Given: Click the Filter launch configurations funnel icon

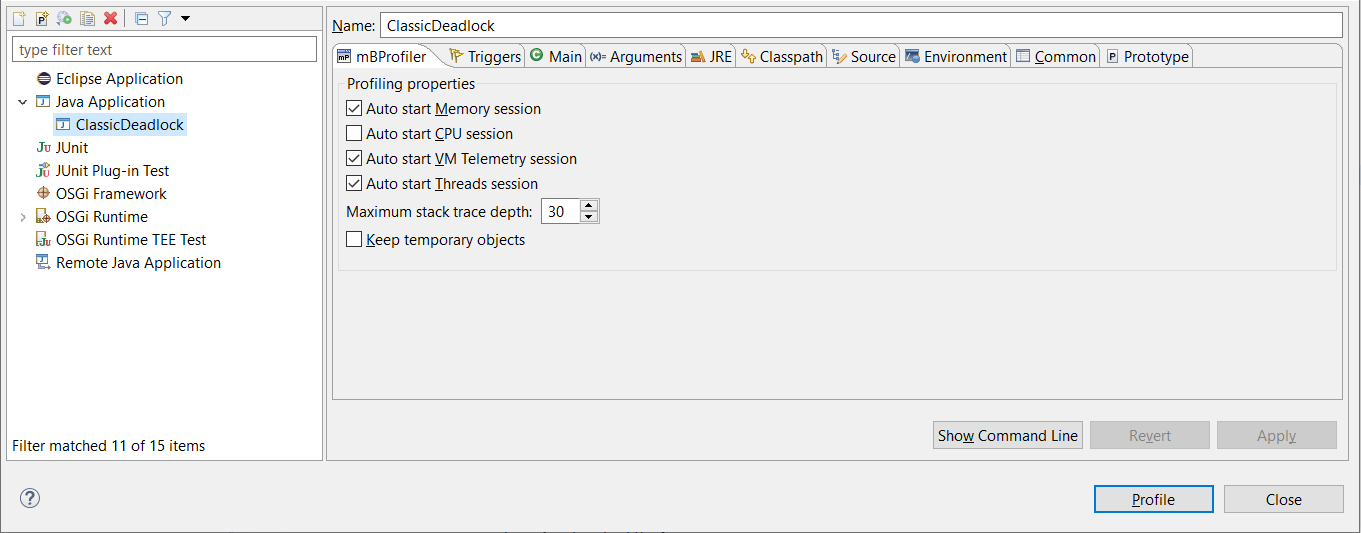Looking at the screenshot, I should (165, 18).
